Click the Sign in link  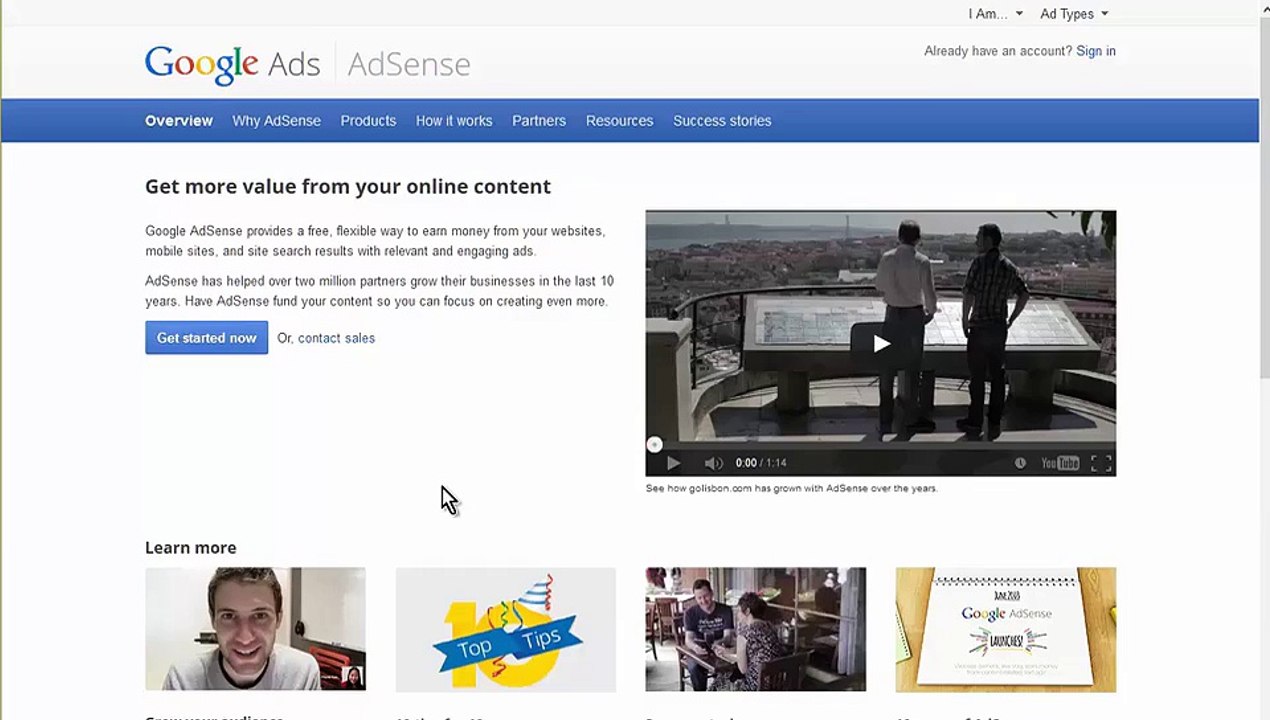(x=1096, y=51)
